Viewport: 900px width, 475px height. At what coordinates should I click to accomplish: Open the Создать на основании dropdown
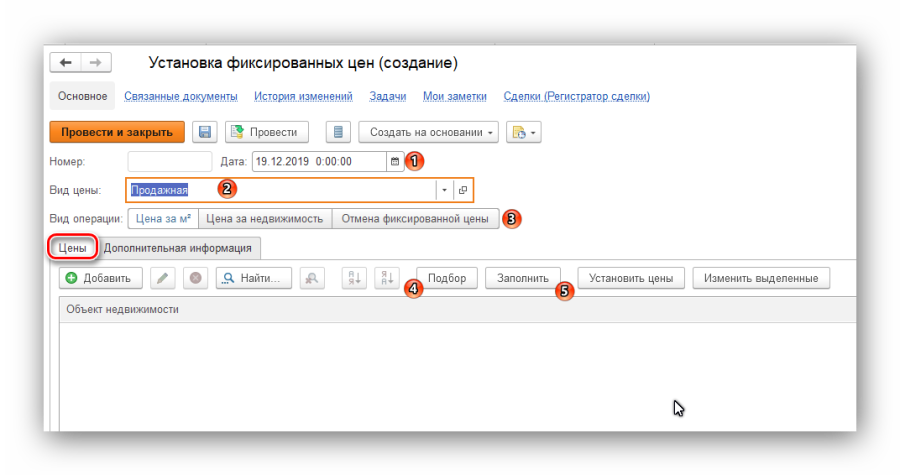433,132
